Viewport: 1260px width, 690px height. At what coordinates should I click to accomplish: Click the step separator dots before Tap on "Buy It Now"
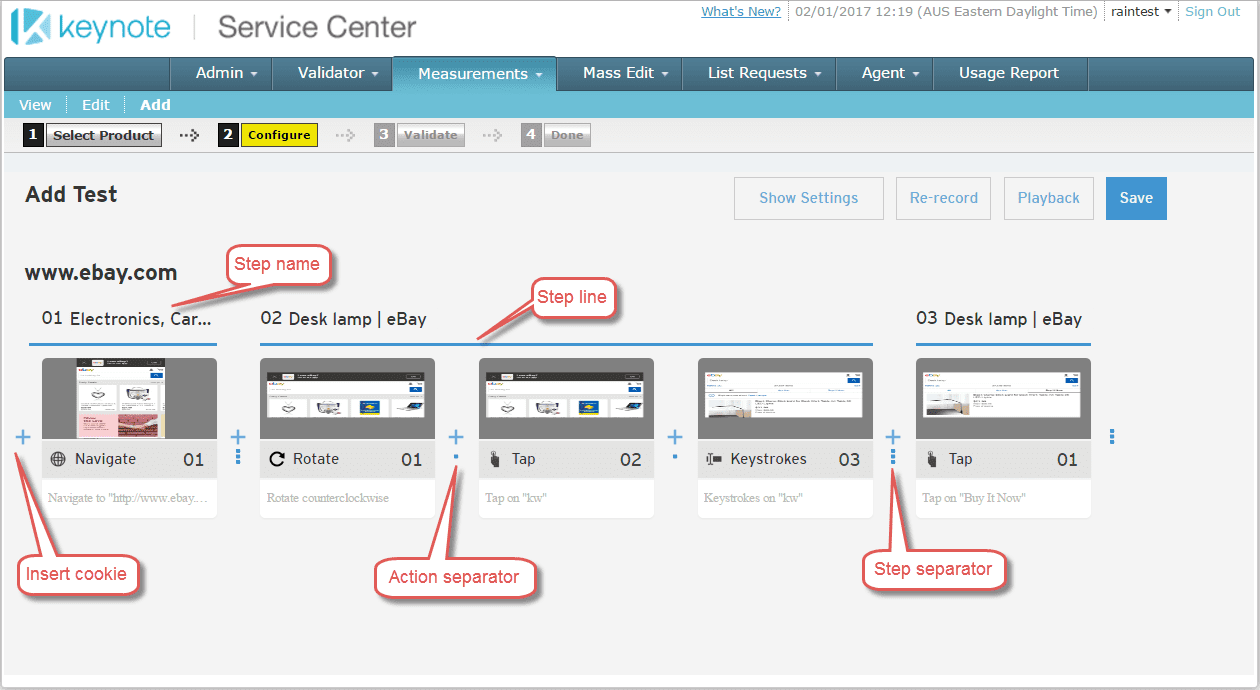[x=893, y=456]
